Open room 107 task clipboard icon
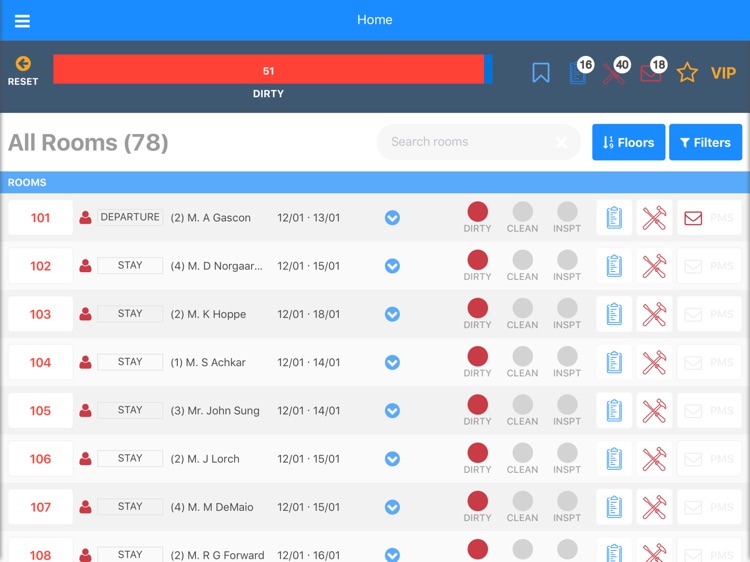Image resolution: width=750 pixels, height=562 pixels. (x=614, y=507)
